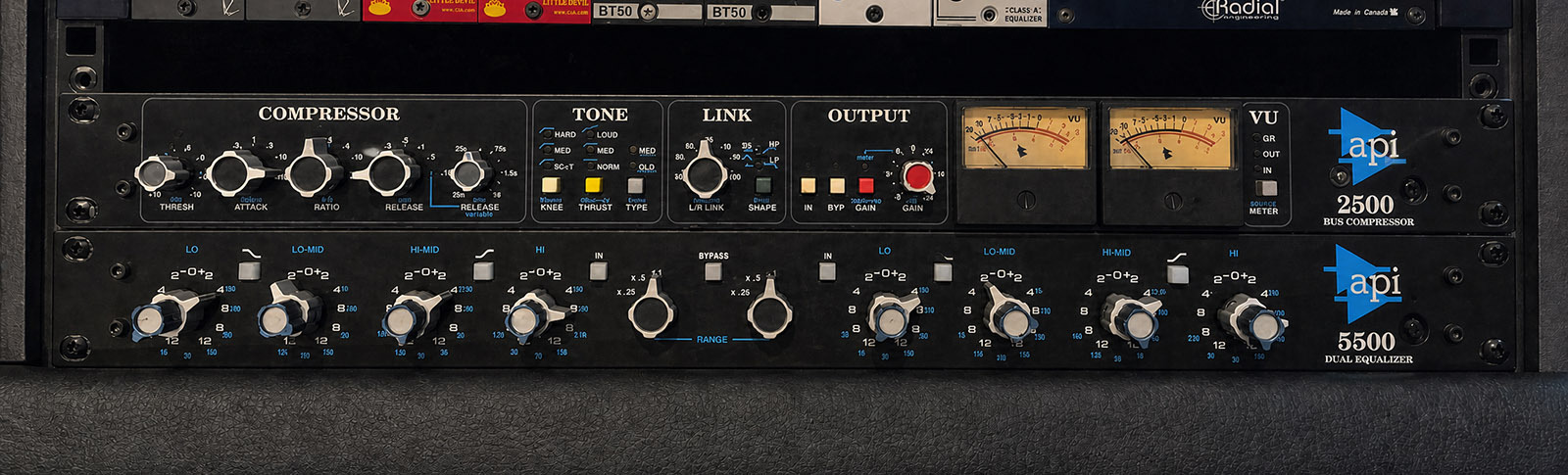Click the second VU meter display

tap(1170, 140)
